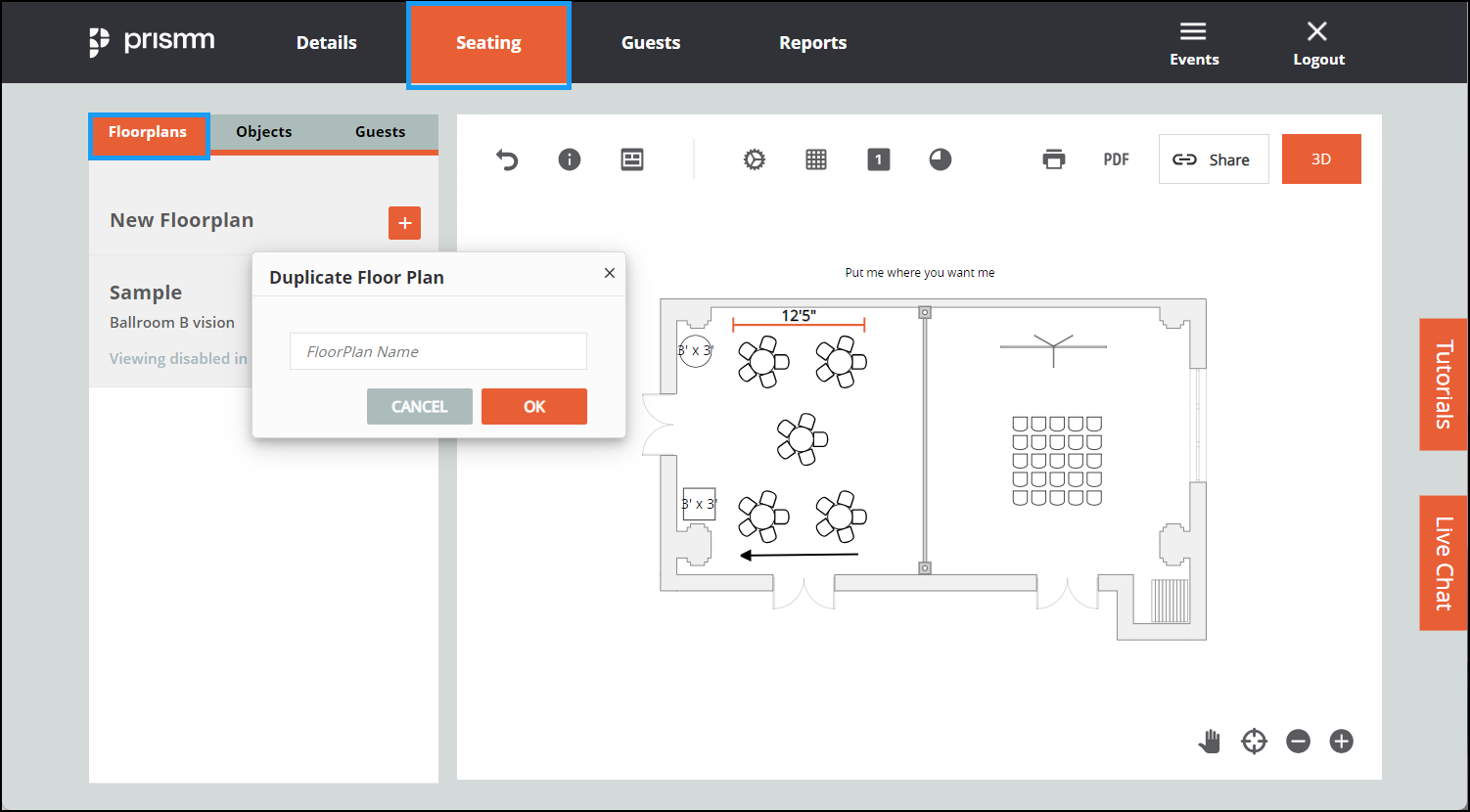Go to the Reports section
1470x812 pixels.
pos(812,42)
